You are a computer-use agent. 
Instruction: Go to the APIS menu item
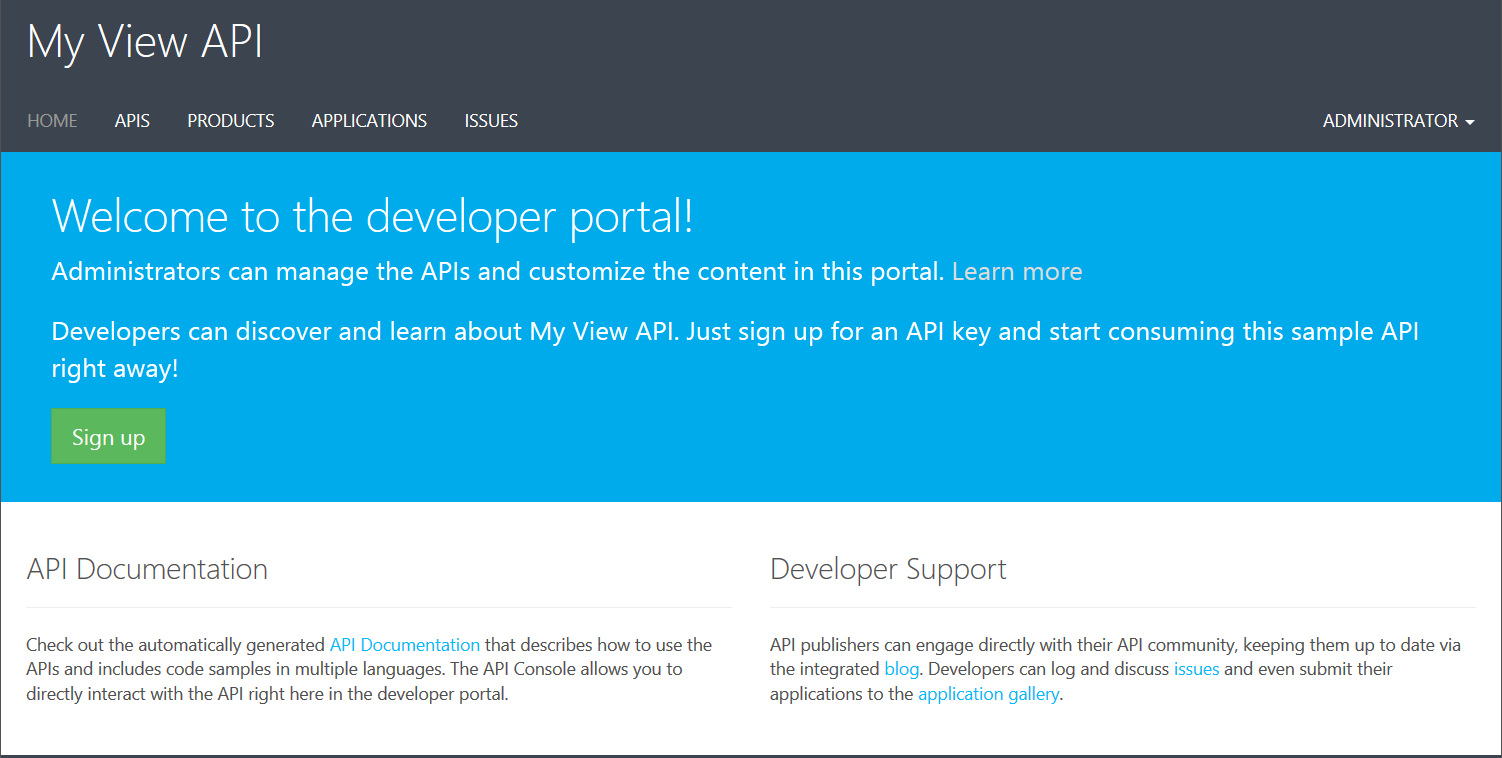coord(132,121)
